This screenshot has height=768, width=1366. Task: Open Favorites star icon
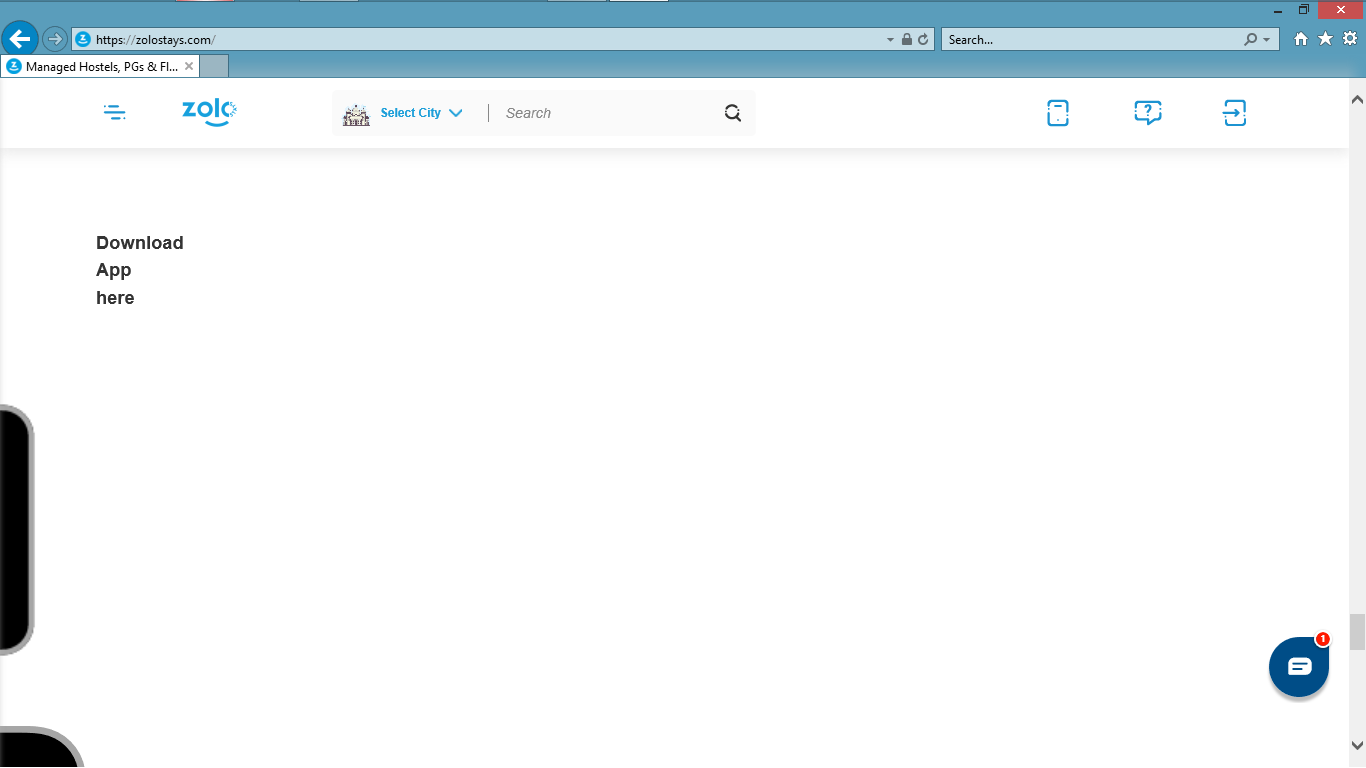[x=1325, y=39]
